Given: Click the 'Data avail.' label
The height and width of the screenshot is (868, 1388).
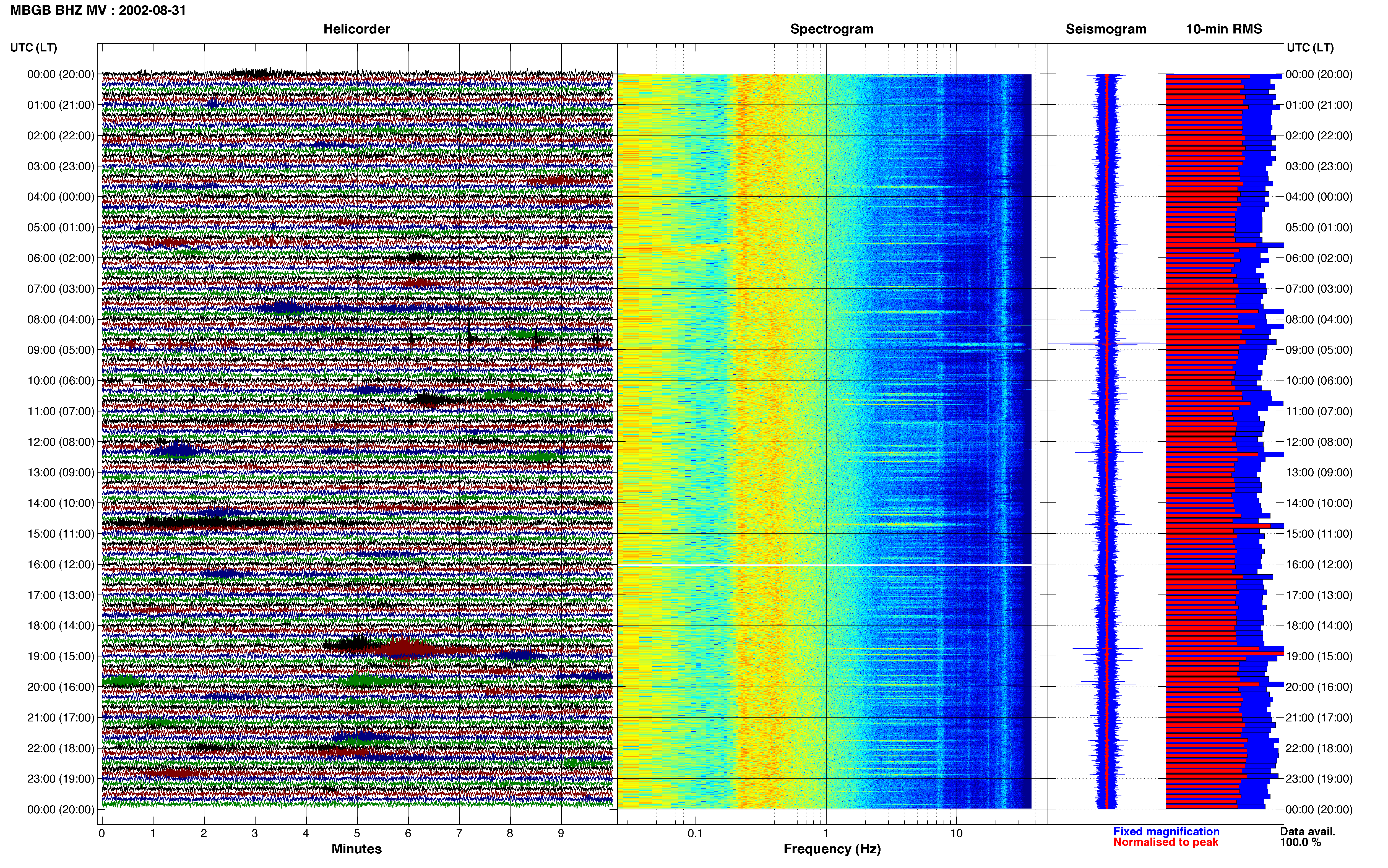Looking at the screenshot, I should [1308, 832].
